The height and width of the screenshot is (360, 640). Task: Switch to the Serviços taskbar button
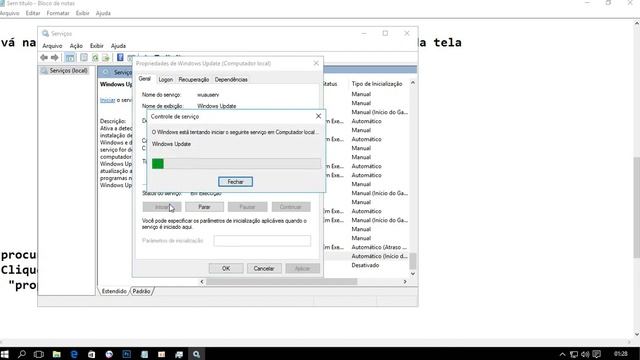(x=196, y=354)
